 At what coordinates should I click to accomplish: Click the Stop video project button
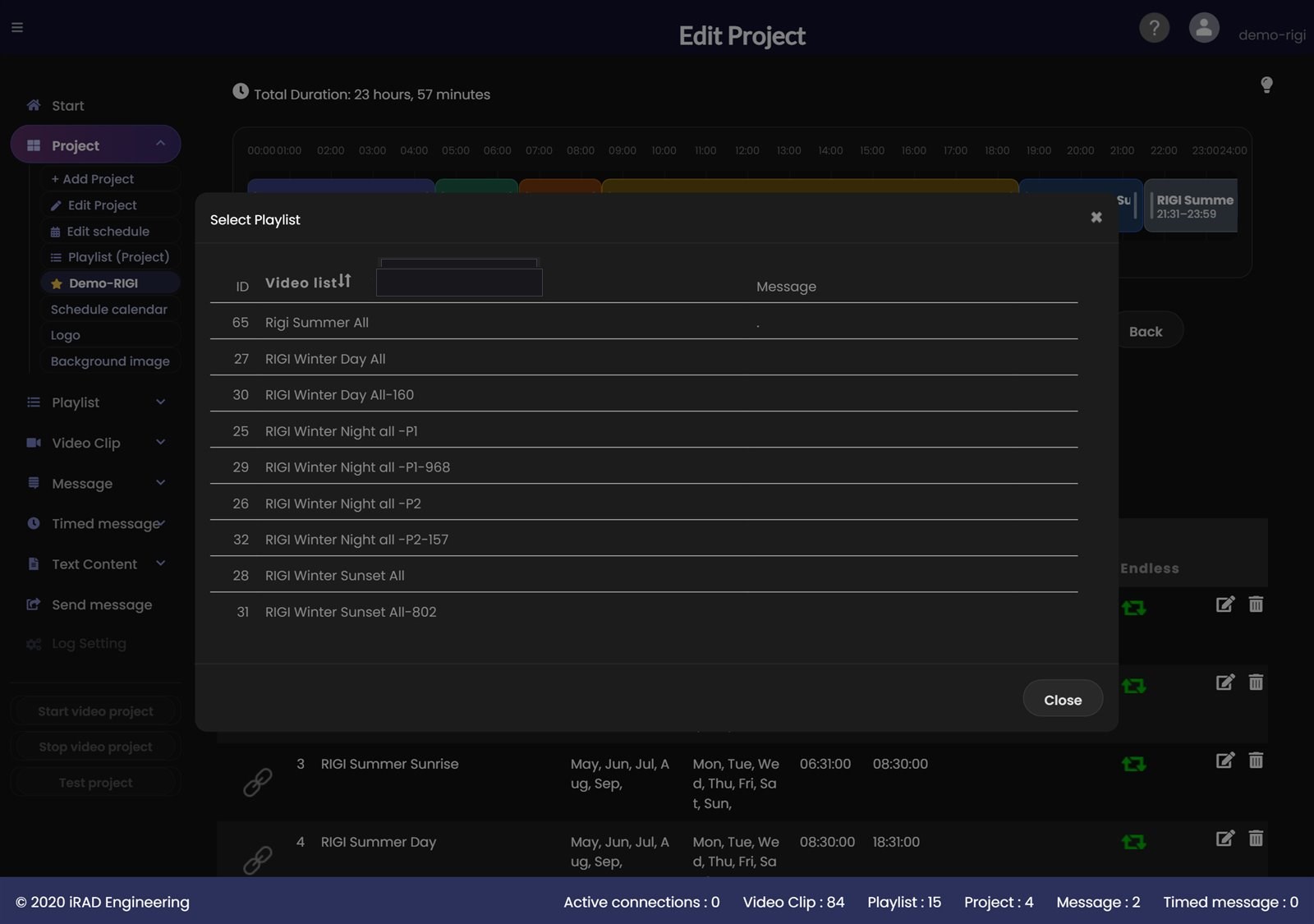tap(95, 747)
